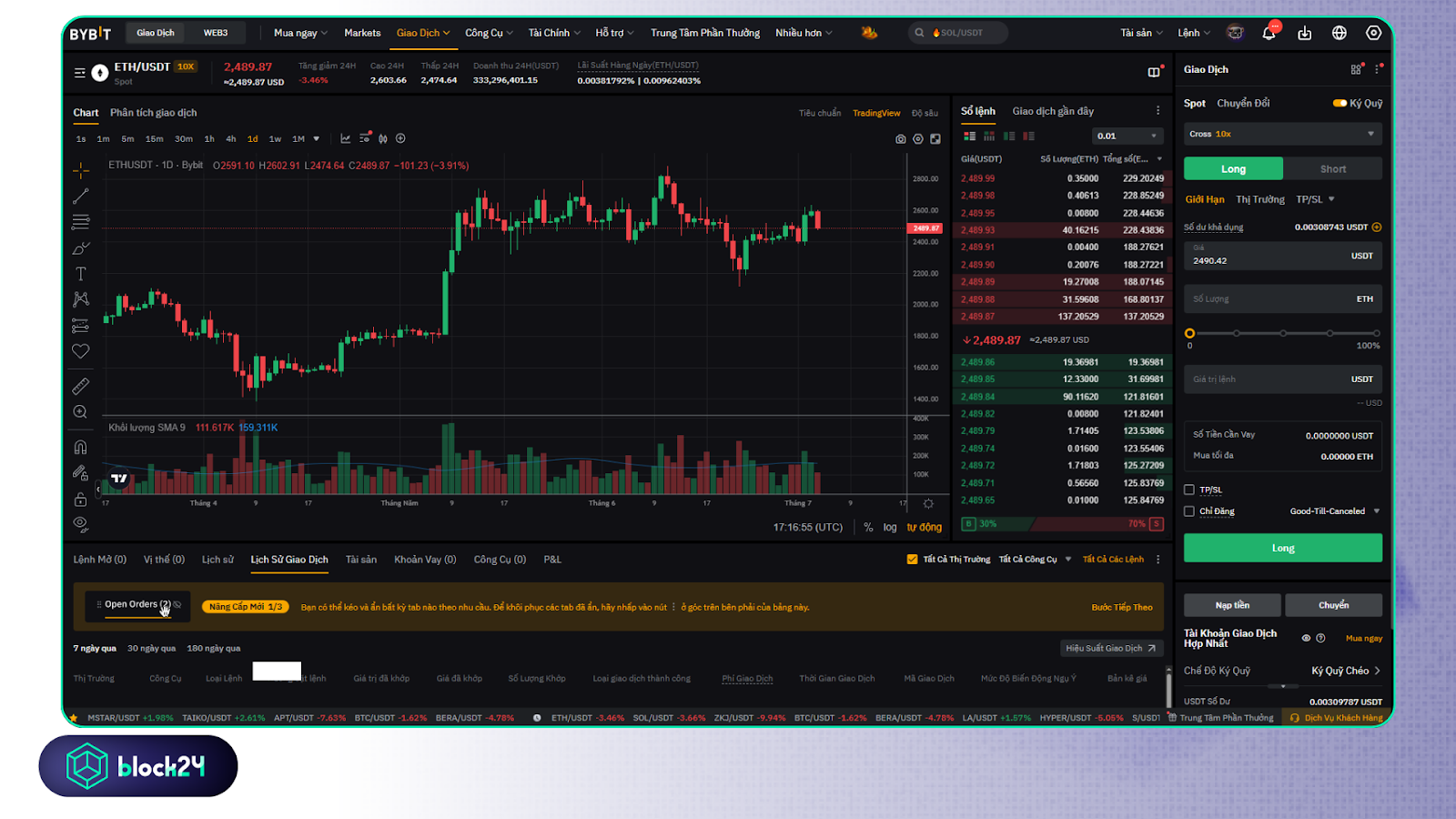
Task: Toggle log scale on chart
Action: point(890,528)
